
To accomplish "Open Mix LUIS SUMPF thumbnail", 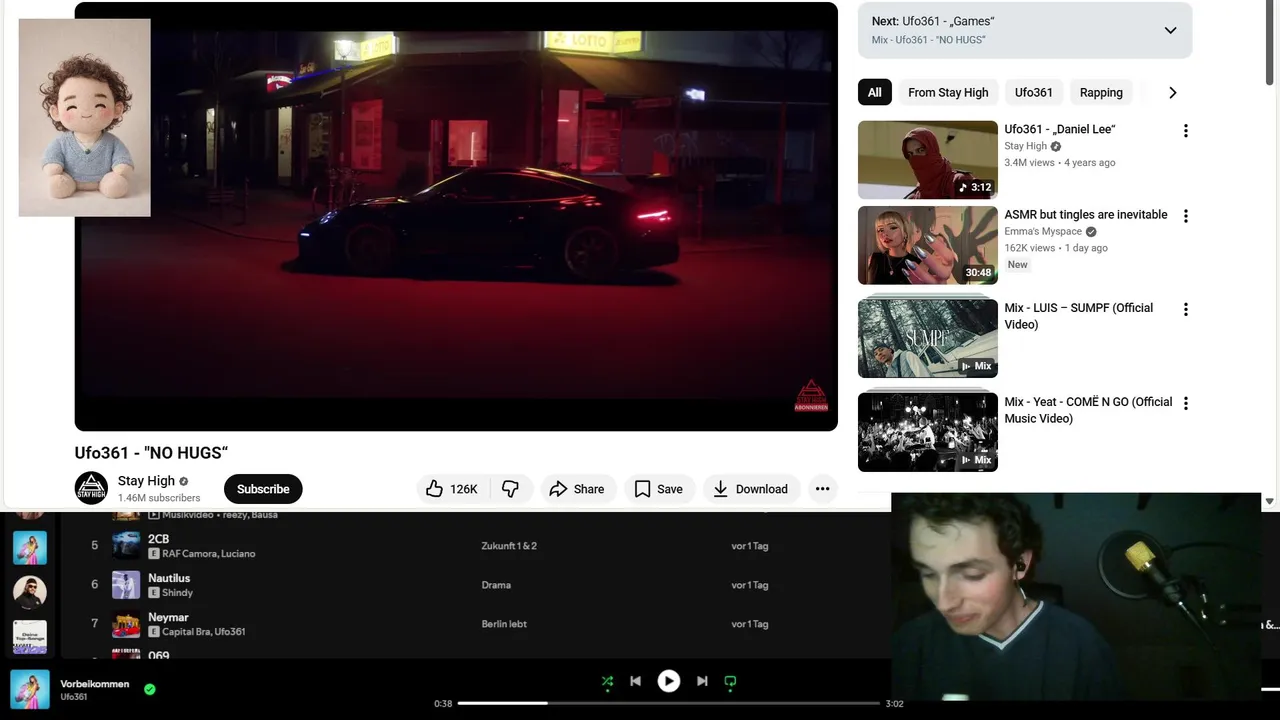I will [928, 338].
